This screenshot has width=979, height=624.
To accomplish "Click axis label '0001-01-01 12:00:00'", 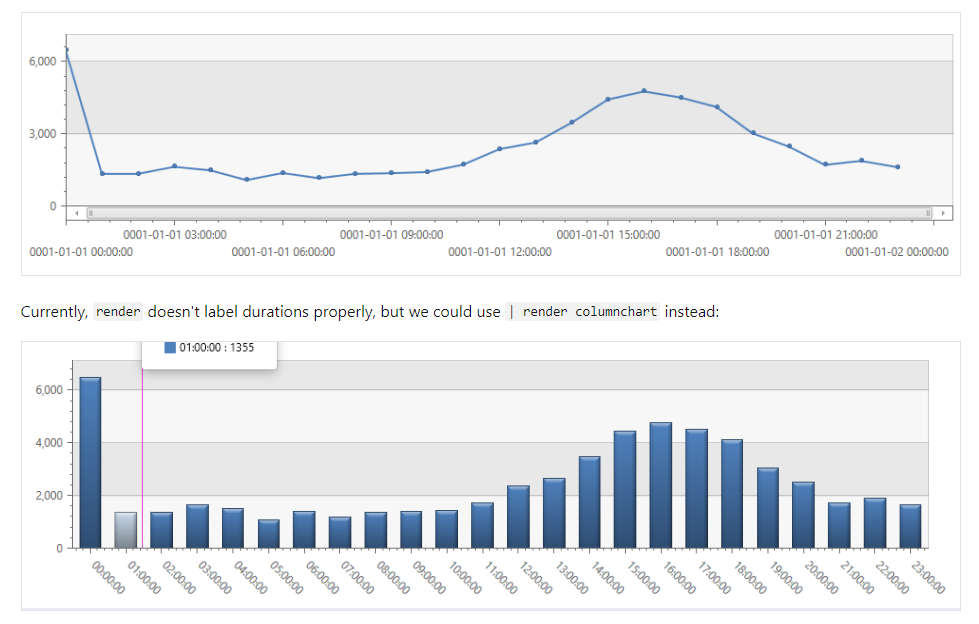I will tap(500, 252).
